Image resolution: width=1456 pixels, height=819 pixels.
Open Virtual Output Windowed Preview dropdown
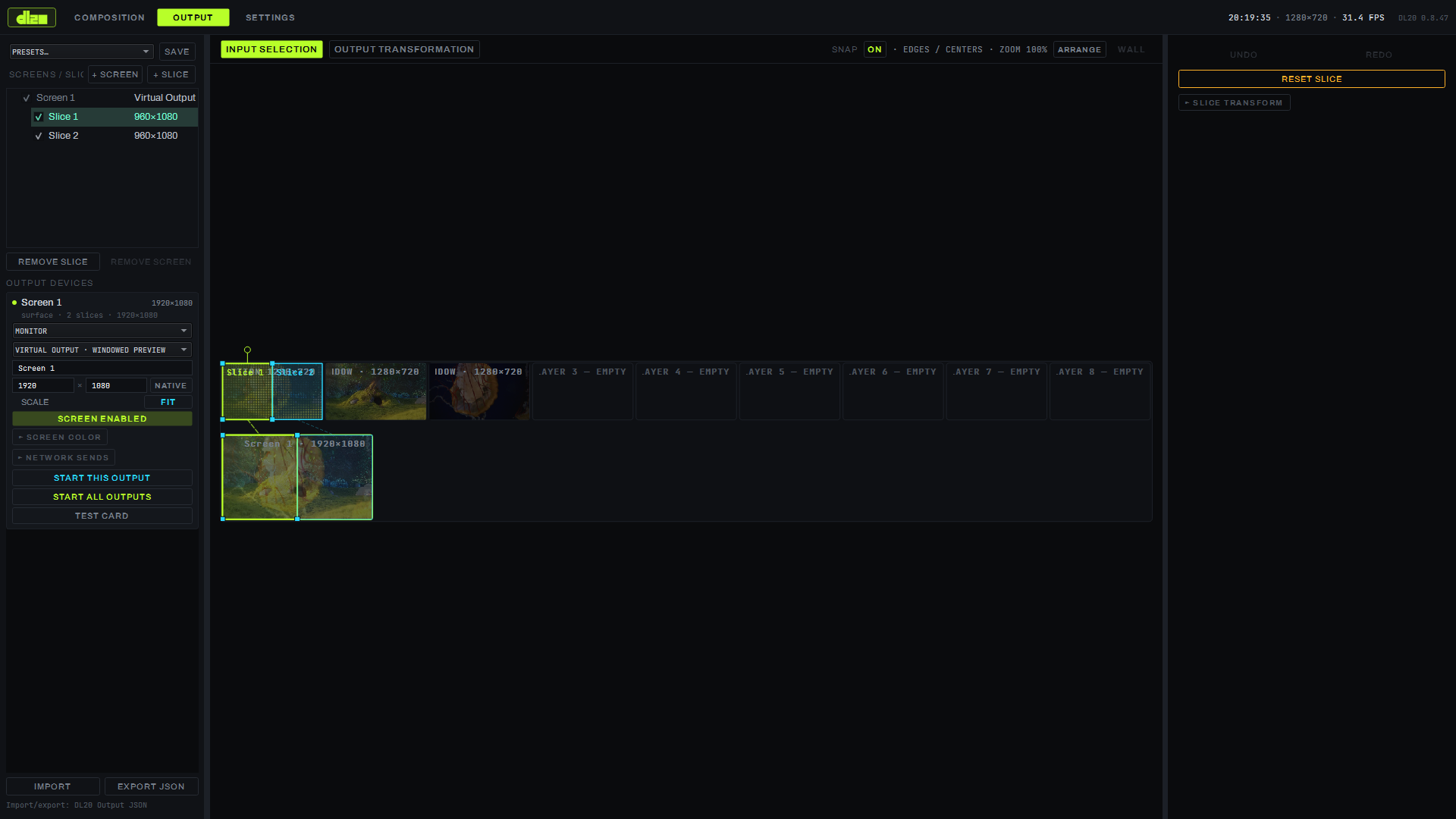coord(102,350)
